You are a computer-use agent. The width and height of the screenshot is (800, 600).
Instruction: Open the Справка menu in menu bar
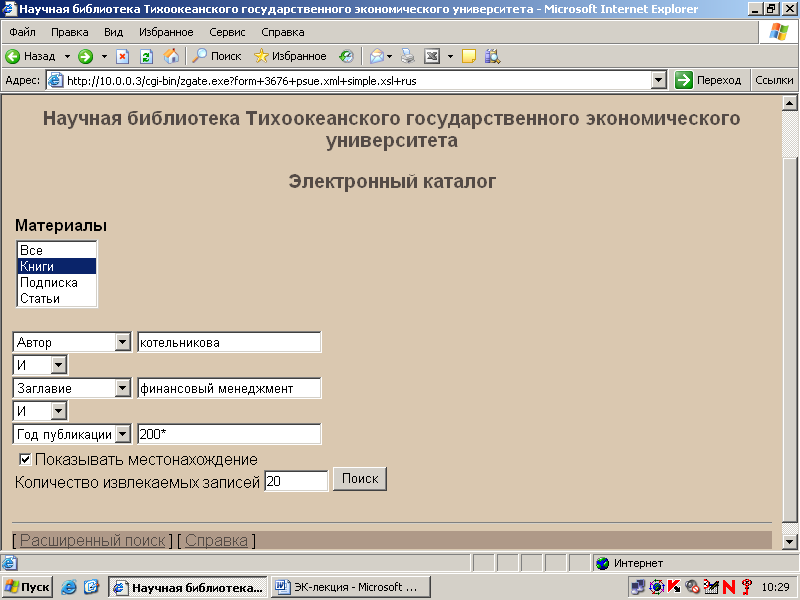pos(283,32)
